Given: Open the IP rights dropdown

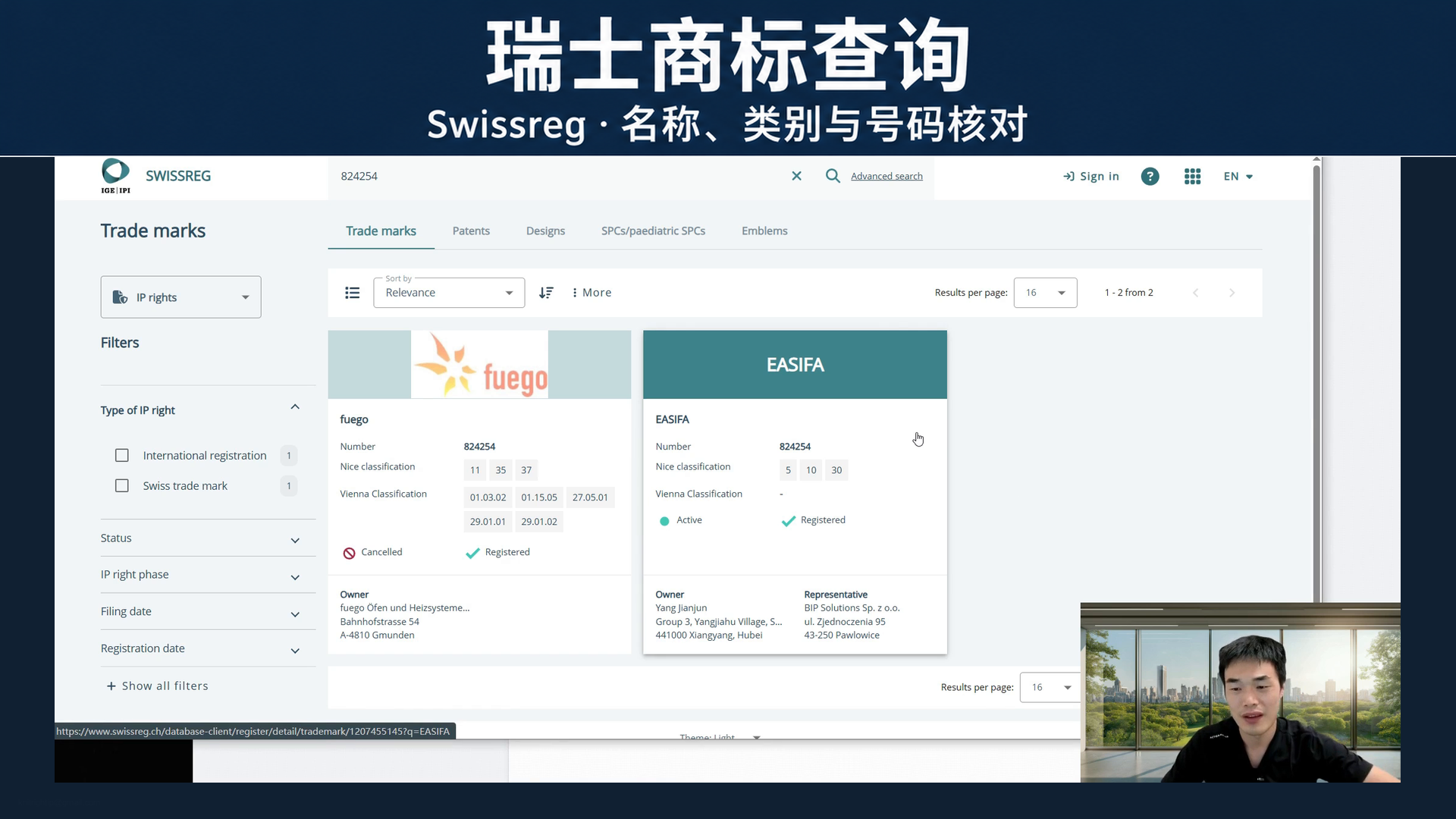Looking at the screenshot, I should tap(180, 297).
